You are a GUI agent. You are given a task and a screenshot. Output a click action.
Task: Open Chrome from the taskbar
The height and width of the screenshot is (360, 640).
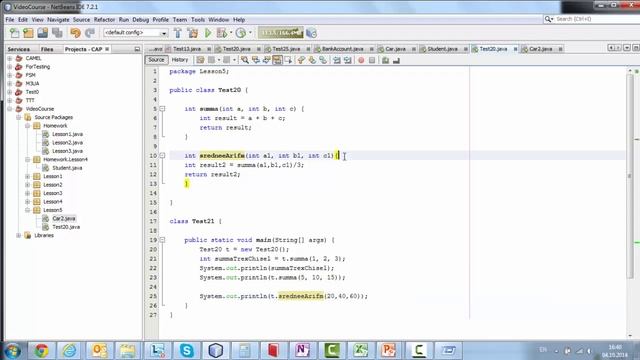[41, 350]
